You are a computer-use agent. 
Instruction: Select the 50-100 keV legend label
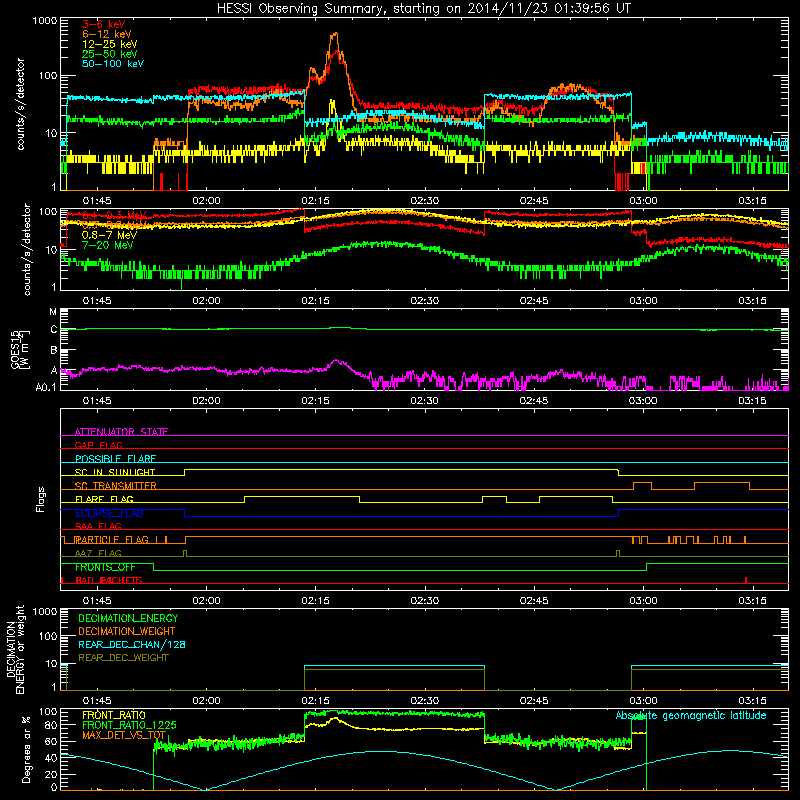pos(113,64)
